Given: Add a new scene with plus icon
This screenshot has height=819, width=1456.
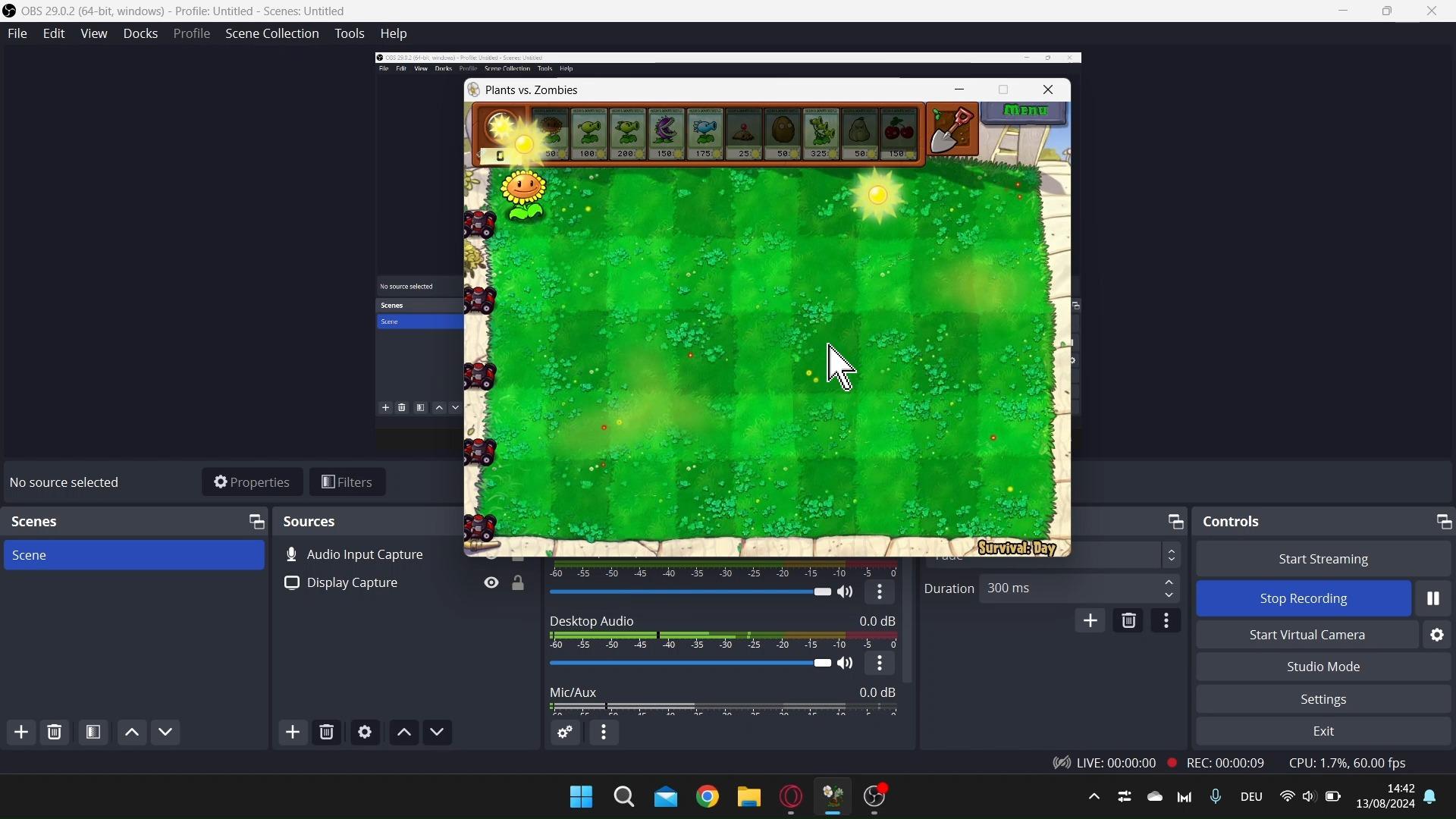Looking at the screenshot, I should [21, 733].
